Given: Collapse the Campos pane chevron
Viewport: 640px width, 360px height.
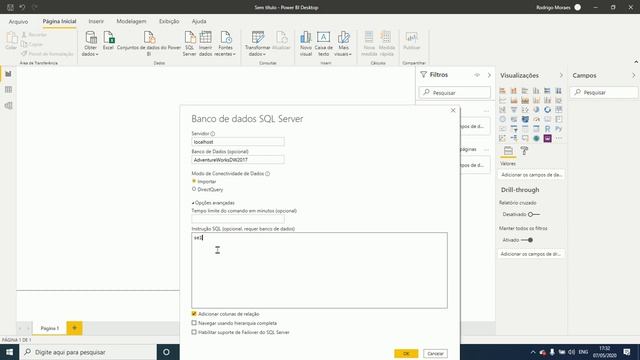Looking at the screenshot, I should tap(633, 76).
